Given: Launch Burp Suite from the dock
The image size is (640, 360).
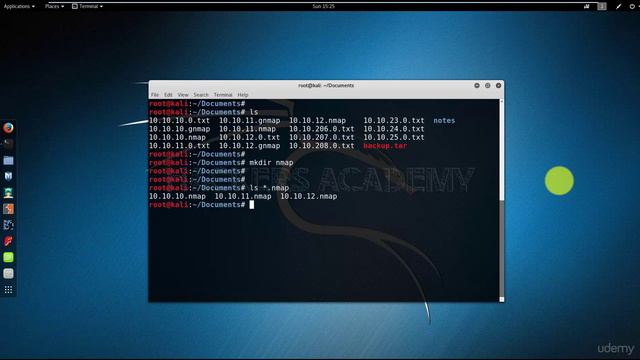Looking at the screenshot, I should (8, 209).
